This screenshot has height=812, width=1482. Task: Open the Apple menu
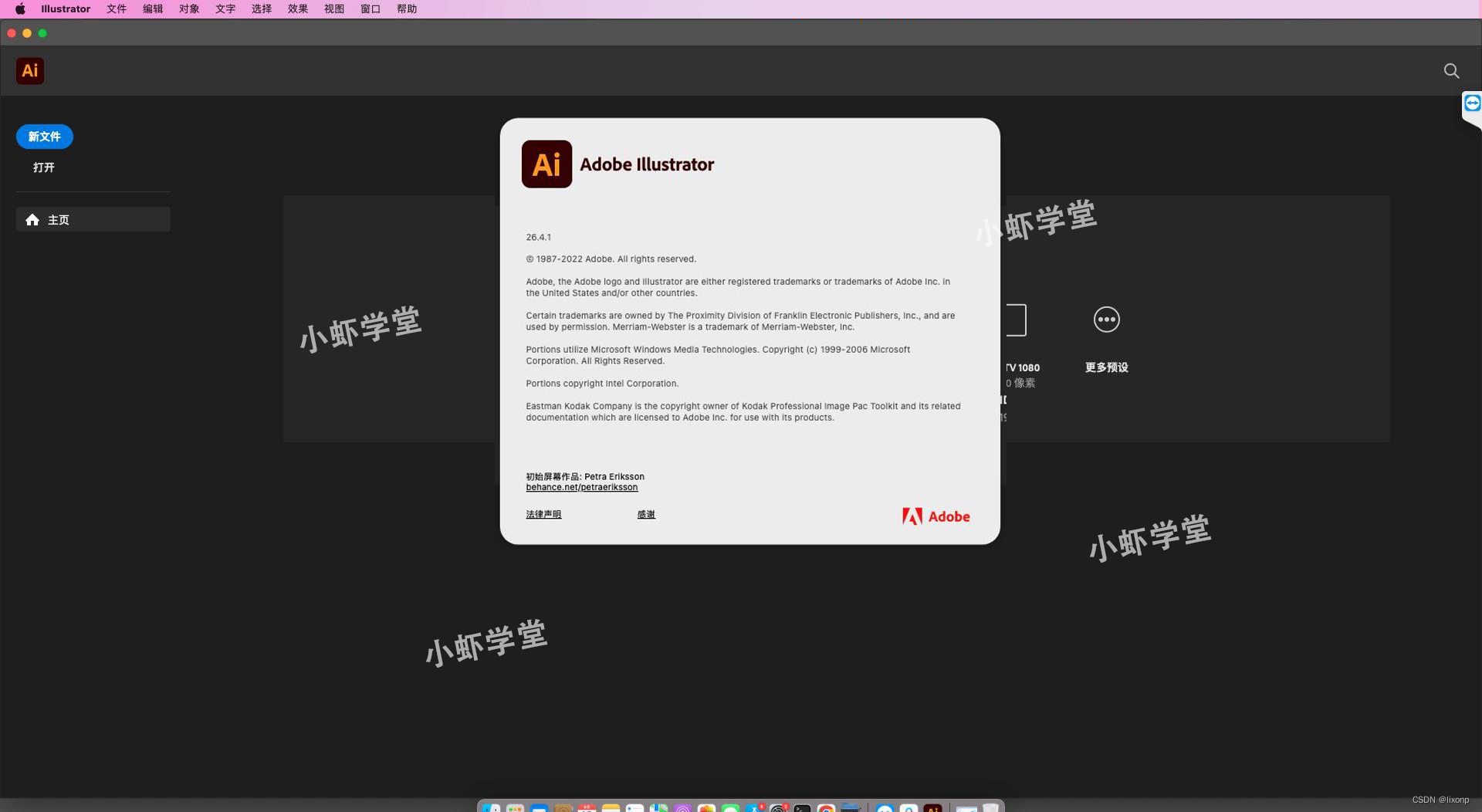[20, 9]
